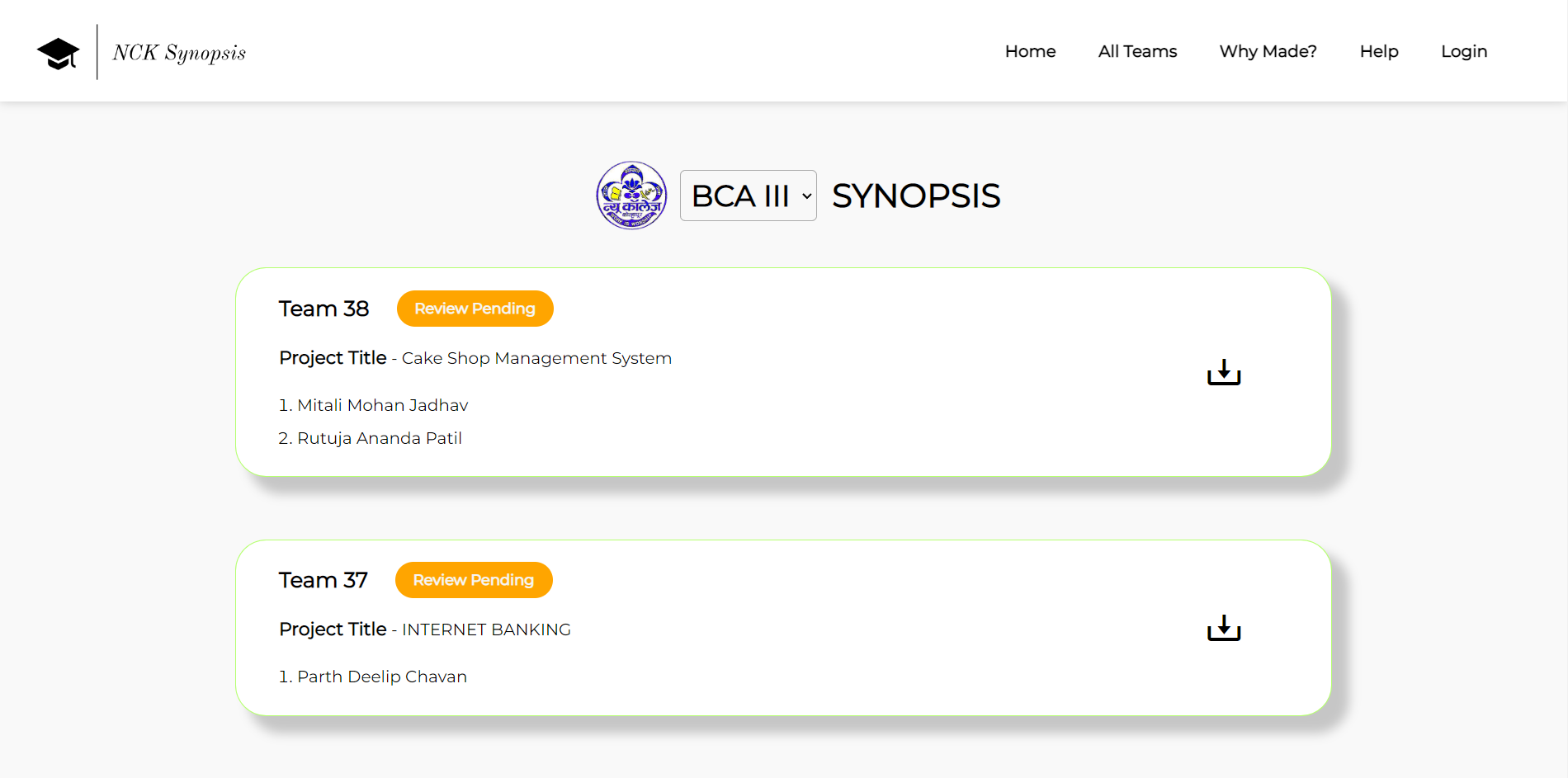The height and width of the screenshot is (778, 1568).
Task: Click the Login link
Action: [x=1463, y=51]
